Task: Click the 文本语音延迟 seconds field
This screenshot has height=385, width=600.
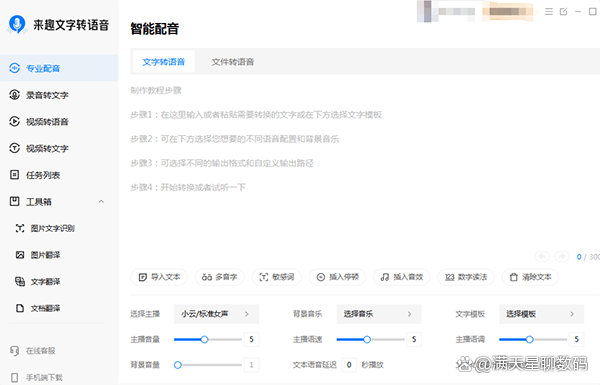Action: 349,365
